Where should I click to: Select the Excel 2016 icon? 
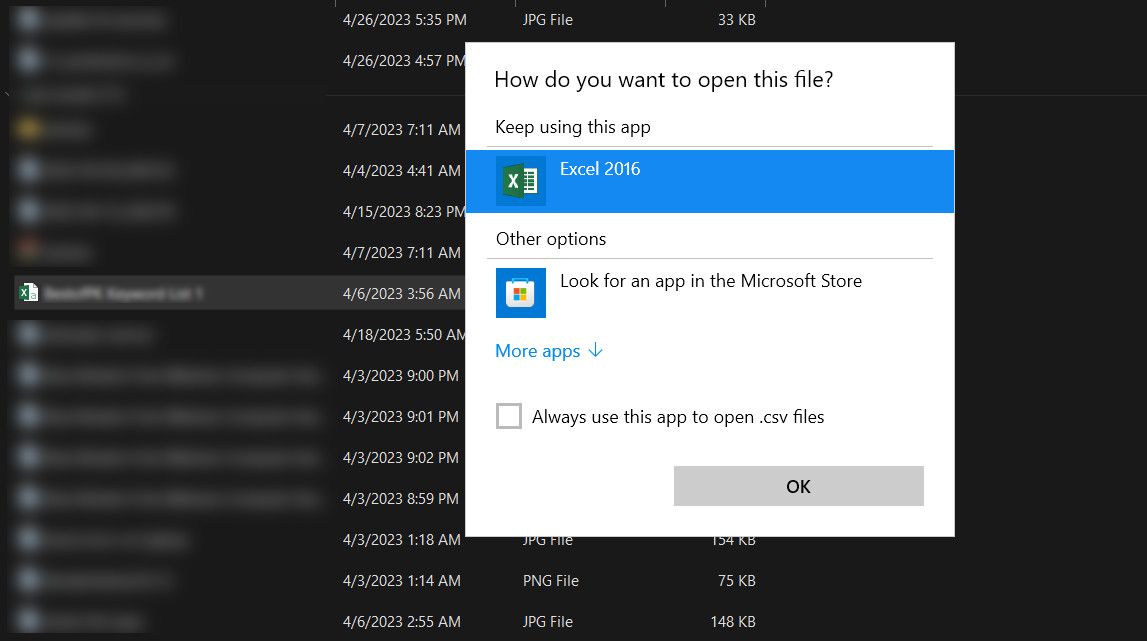tap(521, 181)
